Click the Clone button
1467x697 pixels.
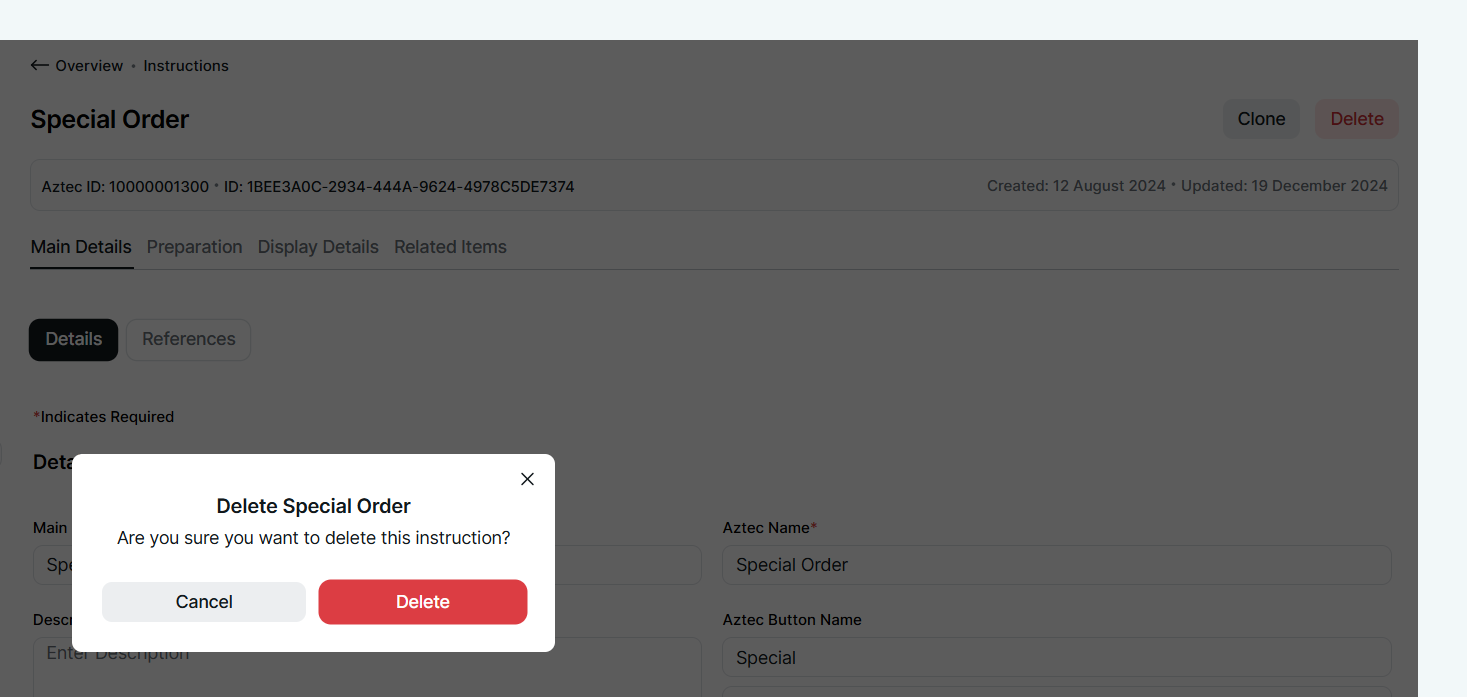pyautogui.click(x=1260, y=119)
